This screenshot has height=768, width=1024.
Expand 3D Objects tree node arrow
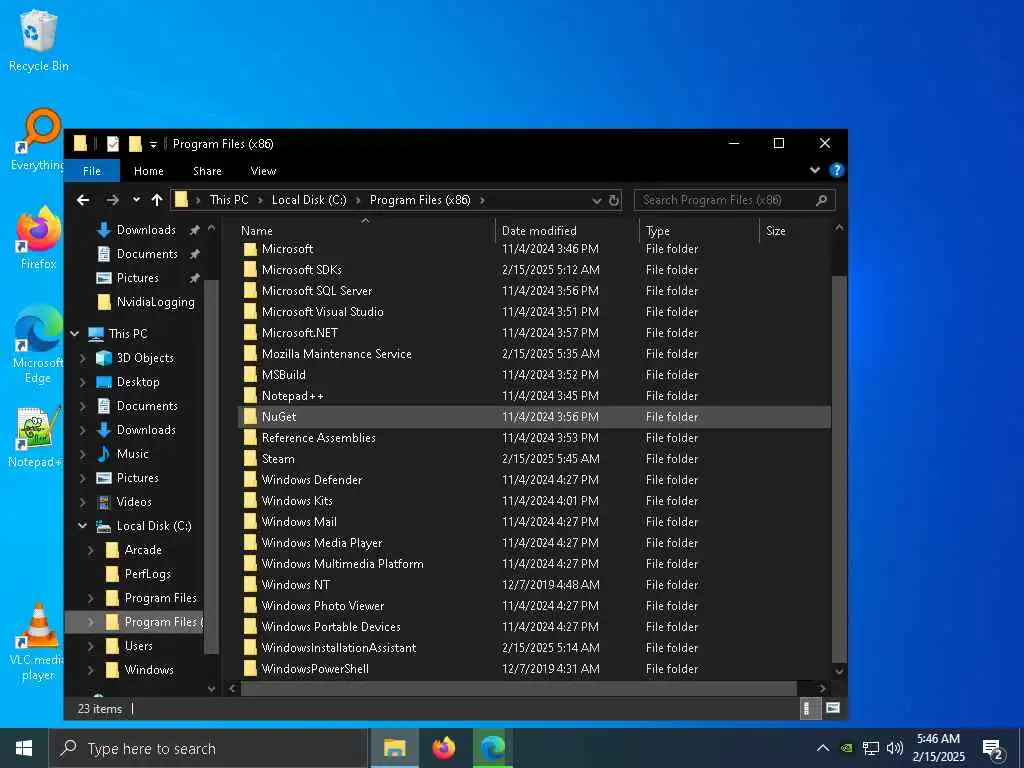pyautogui.click(x=82, y=358)
